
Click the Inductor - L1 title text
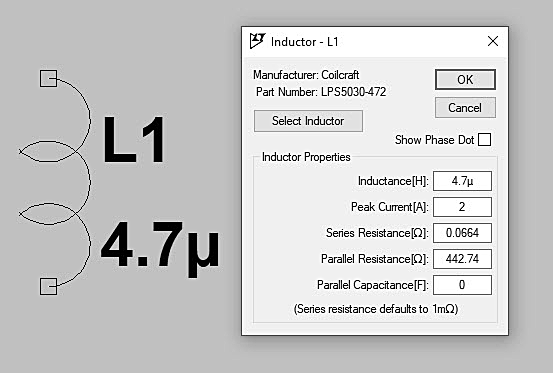pos(304,42)
